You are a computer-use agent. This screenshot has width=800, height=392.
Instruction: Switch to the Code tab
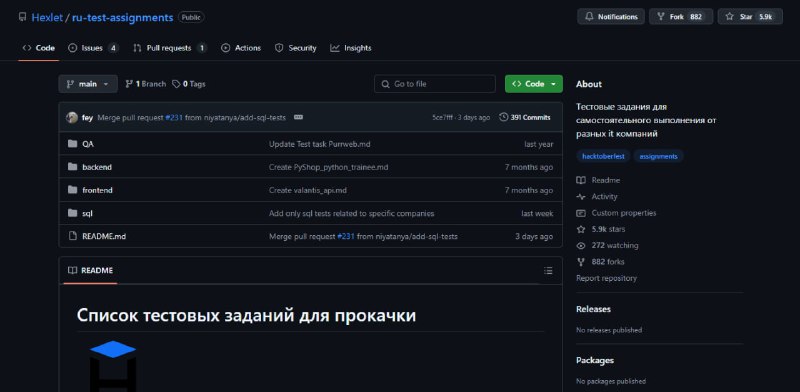pos(39,48)
